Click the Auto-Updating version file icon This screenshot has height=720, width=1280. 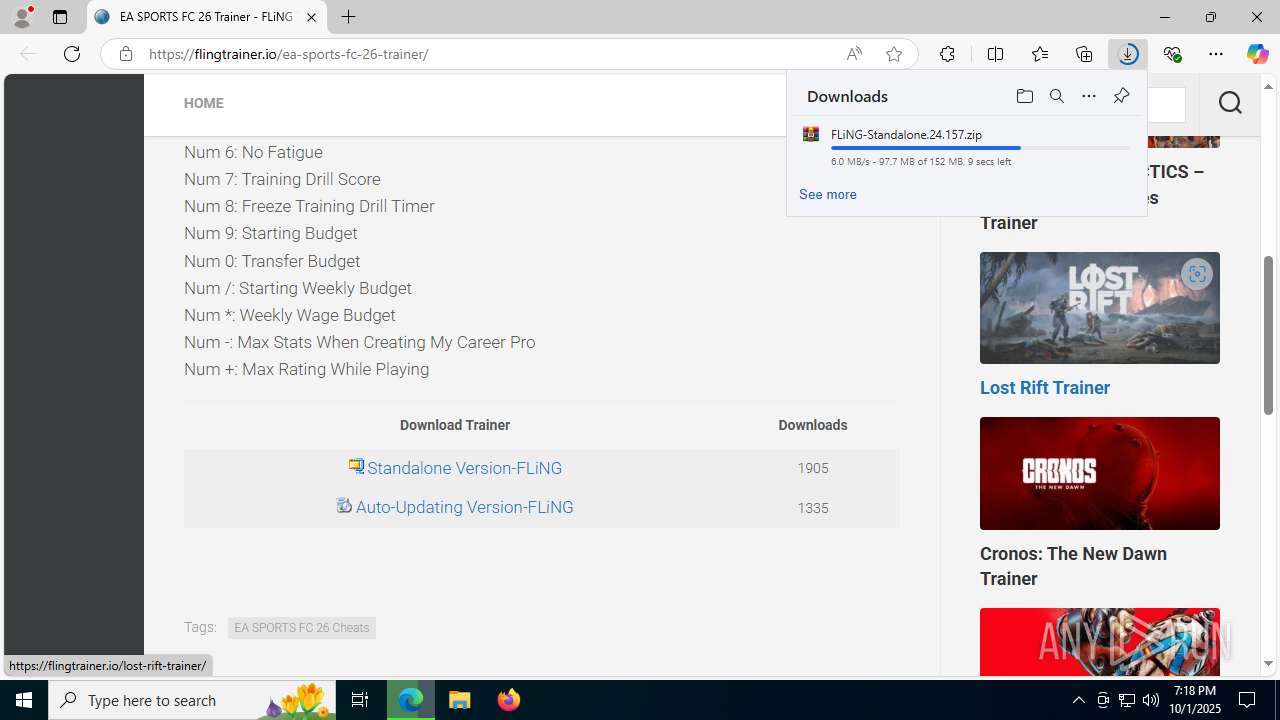click(x=344, y=505)
